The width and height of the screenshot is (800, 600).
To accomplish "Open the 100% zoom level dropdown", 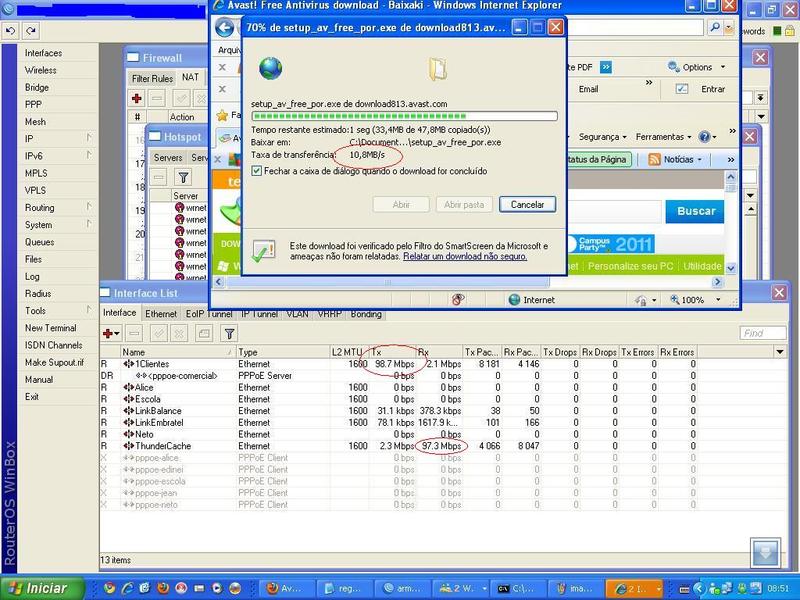I will tap(718, 299).
